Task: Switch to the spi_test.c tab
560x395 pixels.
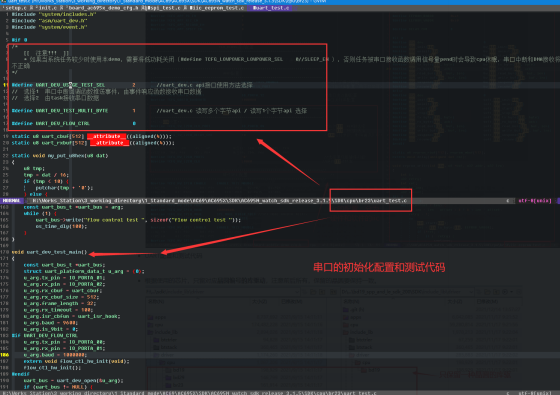Action: tap(164, 8)
